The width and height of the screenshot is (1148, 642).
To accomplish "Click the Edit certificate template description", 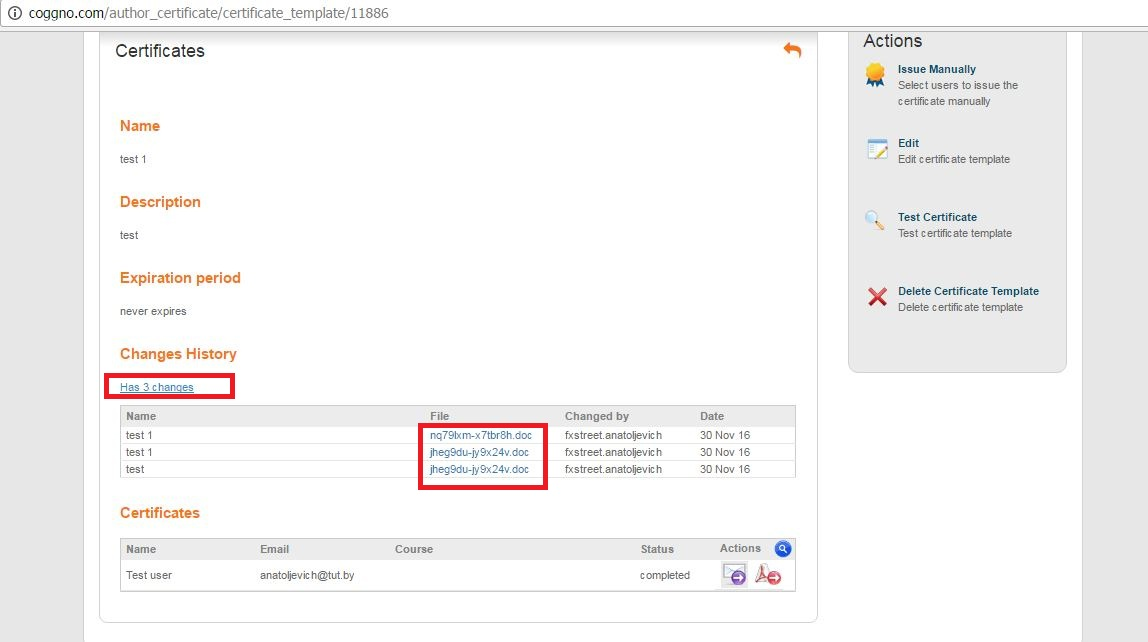I will pyautogui.click(x=953, y=159).
